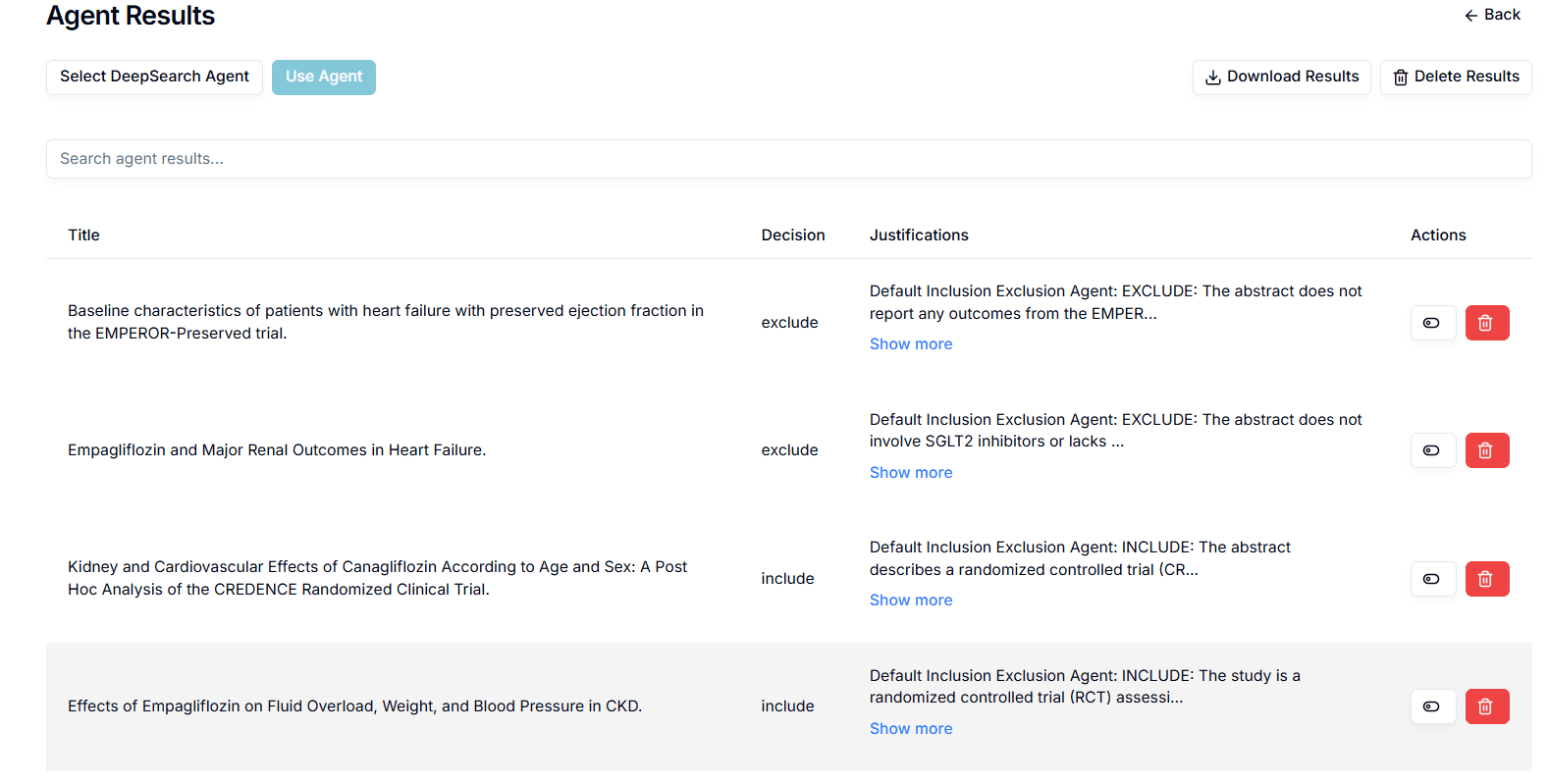Open the Select DeepSearch Agent chooser
The height and width of the screenshot is (784, 1549).
tap(154, 77)
